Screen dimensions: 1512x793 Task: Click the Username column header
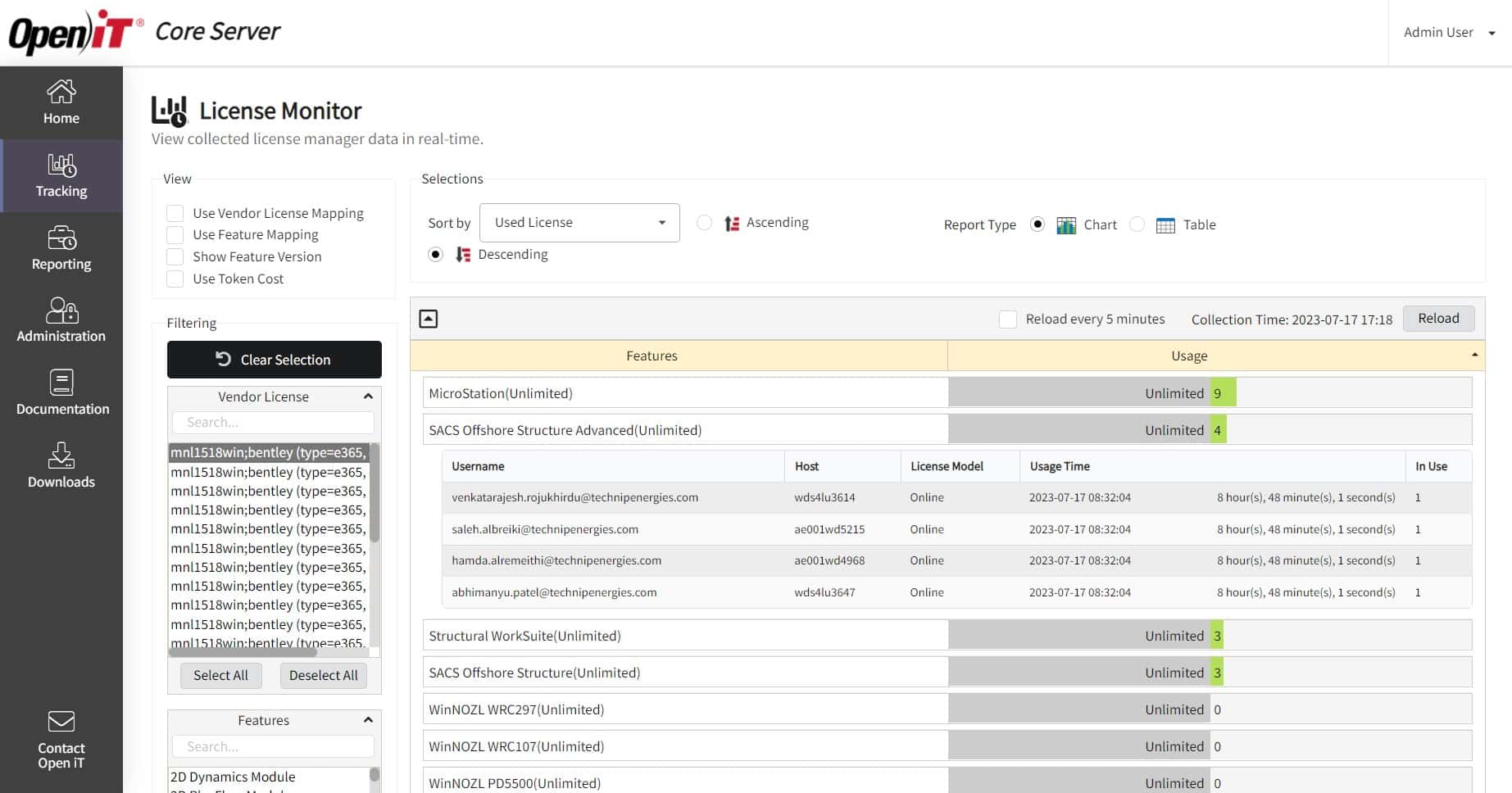pyautogui.click(x=613, y=466)
